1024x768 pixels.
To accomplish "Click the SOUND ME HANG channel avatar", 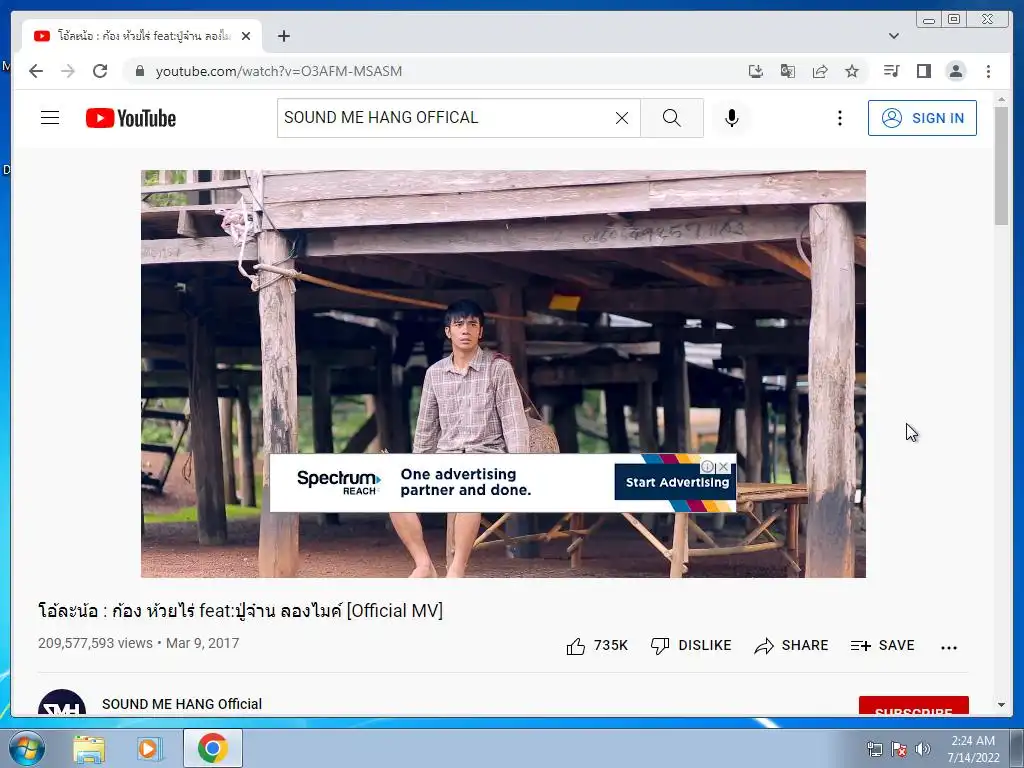I will tap(62, 702).
